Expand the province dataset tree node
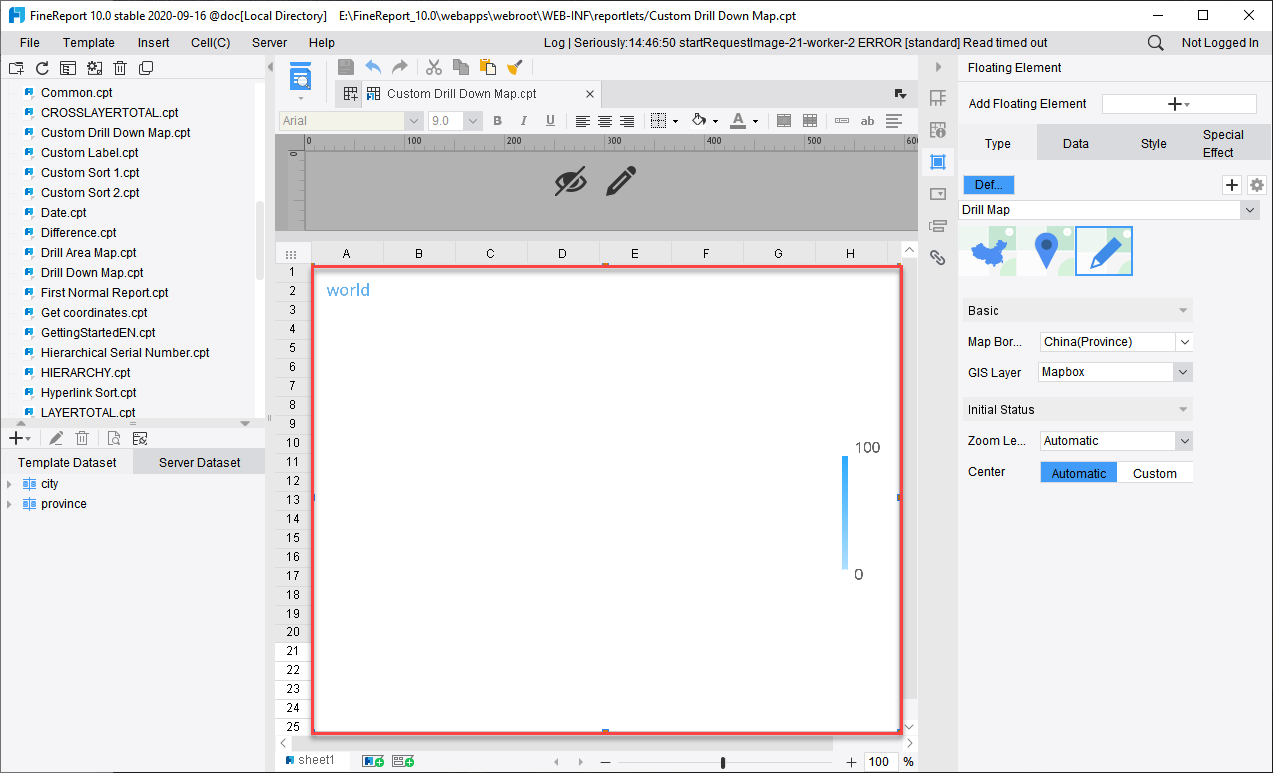This screenshot has width=1273, height=773. pos(9,504)
